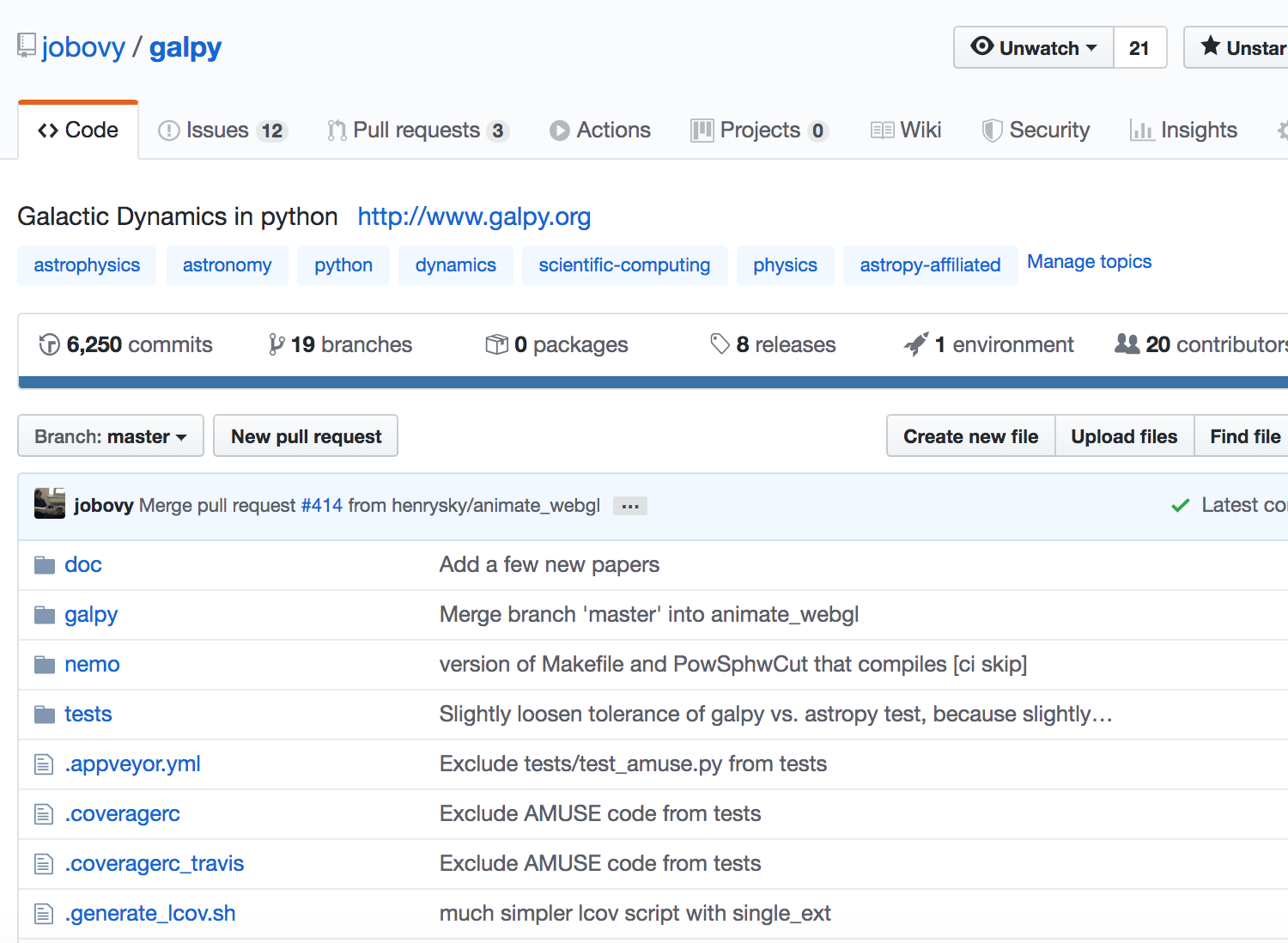The image size is (1288, 943).
Task: Open the Security tab
Action: (x=1036, y=131)
